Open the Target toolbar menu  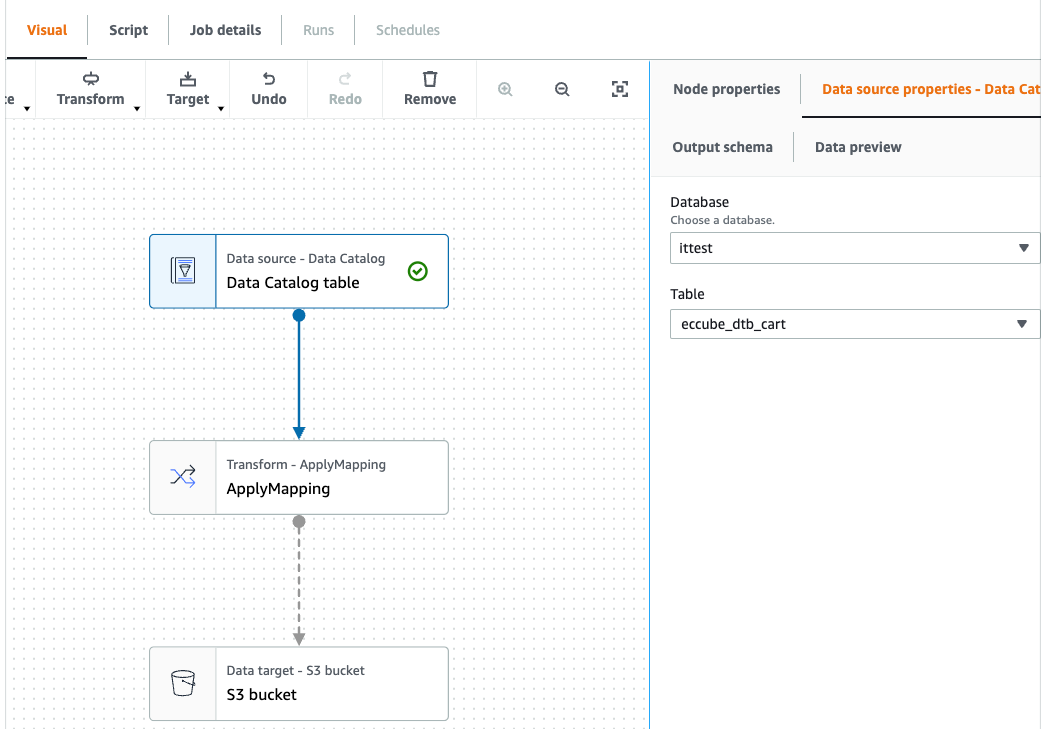(188, 90)
